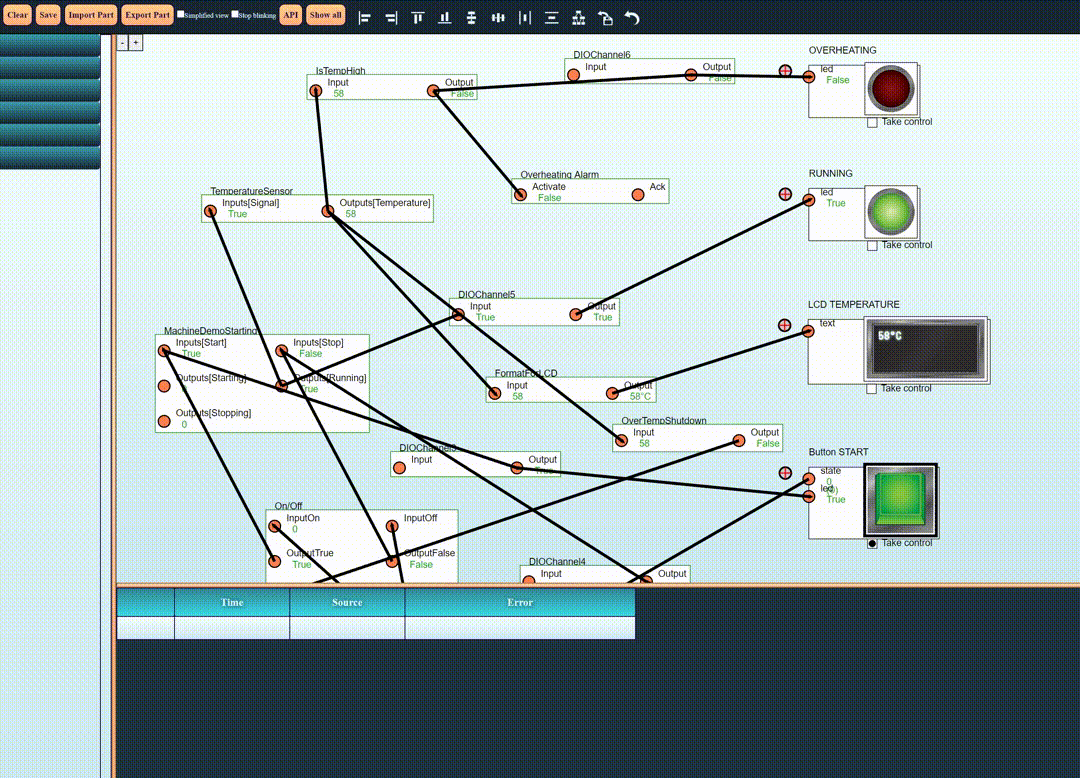The image size is (1080, 778).
Task: Enable the Simplified view checkbox
Action: pyautogui.click(x=181, y=15)
